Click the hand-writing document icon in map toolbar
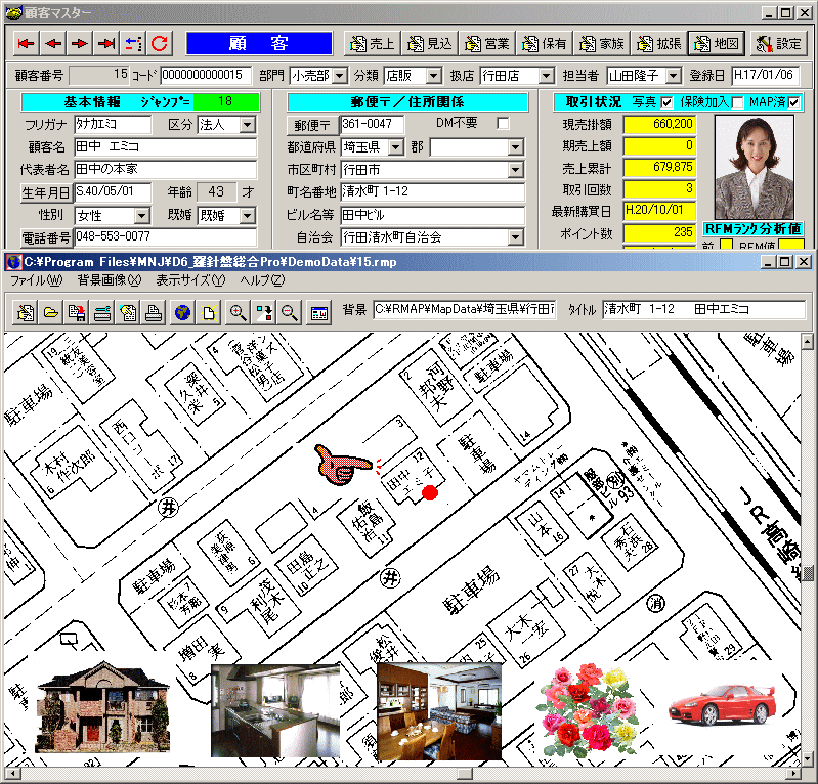Screen dimensions: 818x784 tap(25, 312)
